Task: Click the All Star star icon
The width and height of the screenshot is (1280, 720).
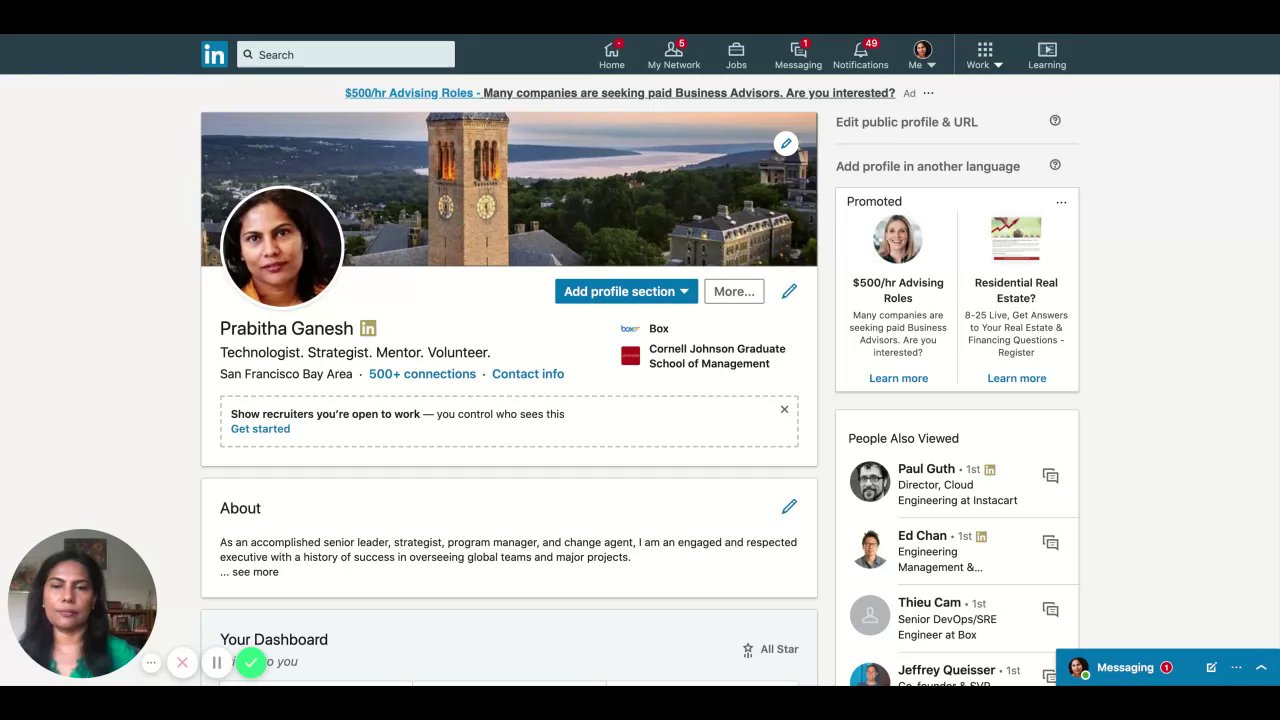Action: coord(748,650)
